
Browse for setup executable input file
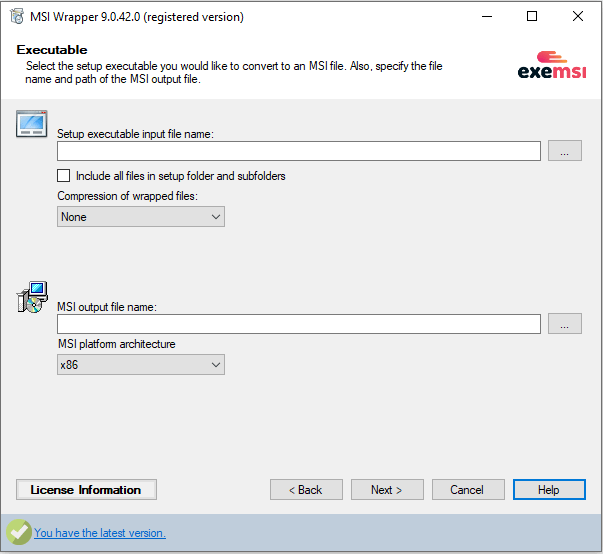coord(565,151)
